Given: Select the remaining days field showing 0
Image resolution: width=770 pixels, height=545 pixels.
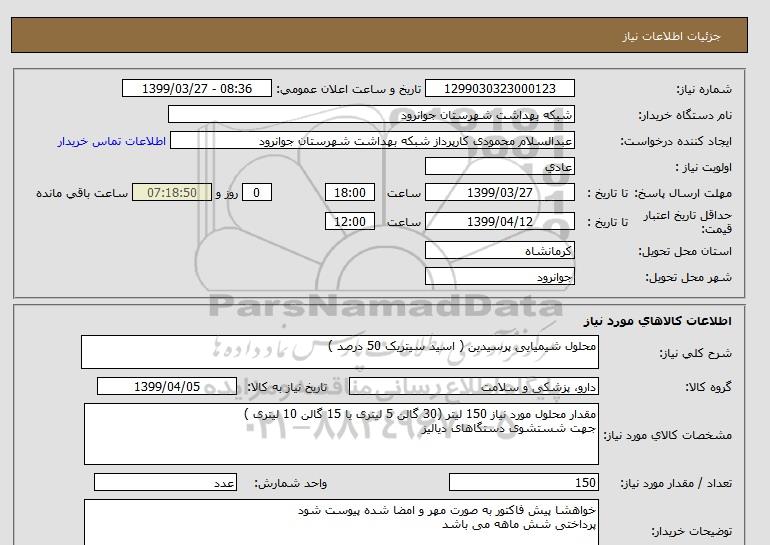Looking at the screenshot, I should pos(256,192).
